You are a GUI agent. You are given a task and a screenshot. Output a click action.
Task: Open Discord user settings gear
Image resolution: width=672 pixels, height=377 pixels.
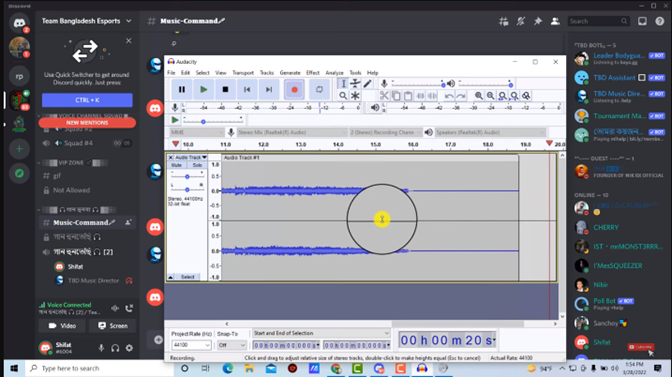pyautogui.click(x=129, y=348)
